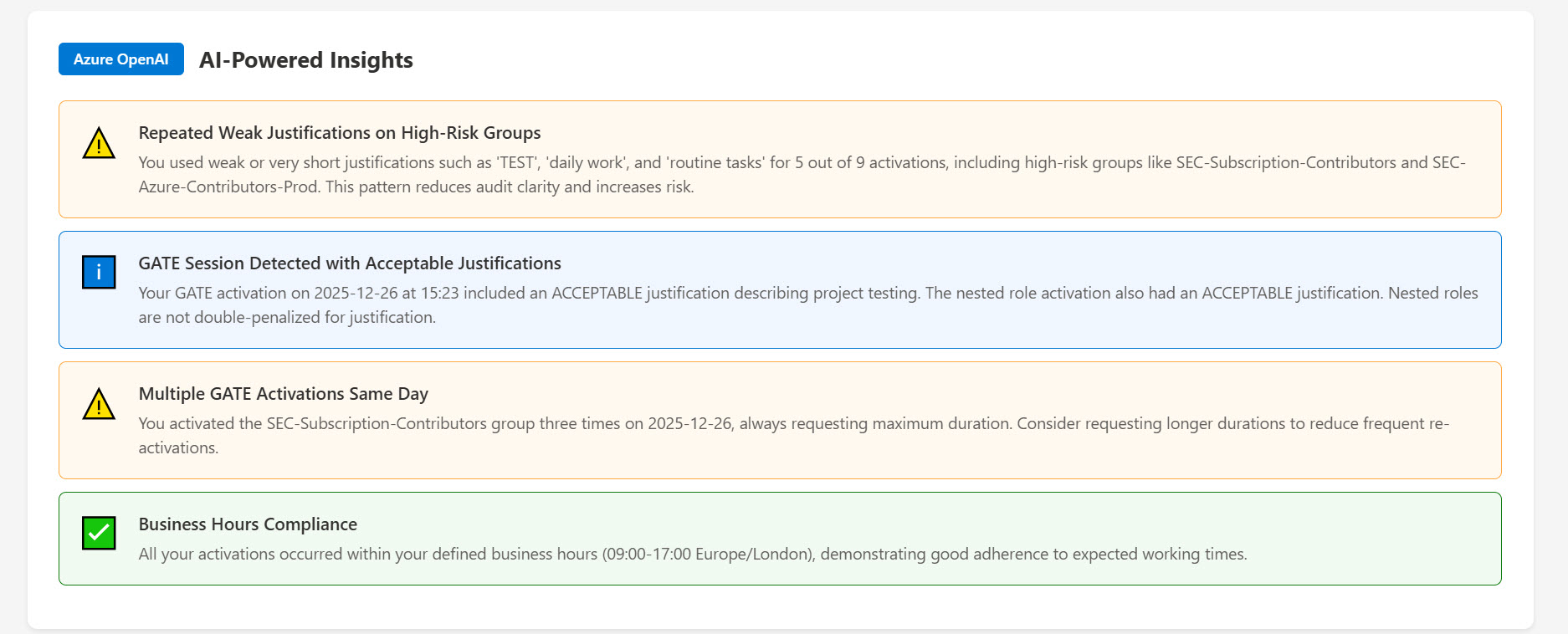Click 'SEC-Azure-Contributors-Prod' text in first insight
This screenshot has height=634, width=1568.
228,187
